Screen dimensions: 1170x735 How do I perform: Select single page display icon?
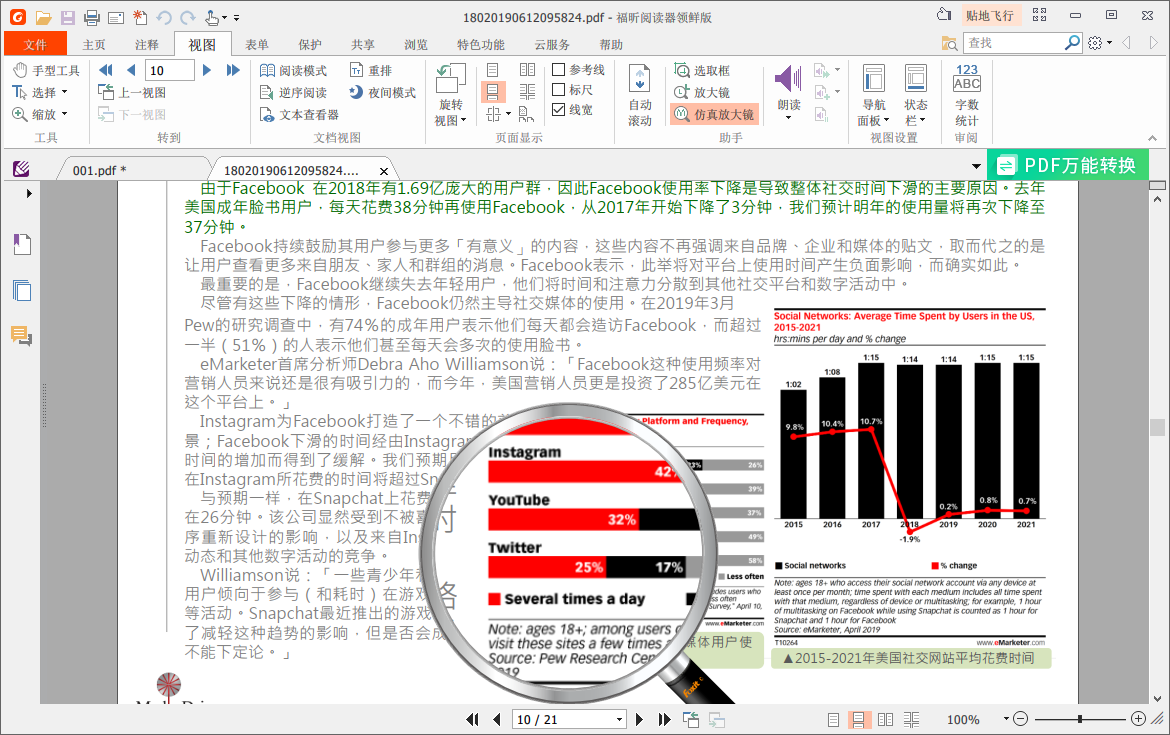point(492,70)
